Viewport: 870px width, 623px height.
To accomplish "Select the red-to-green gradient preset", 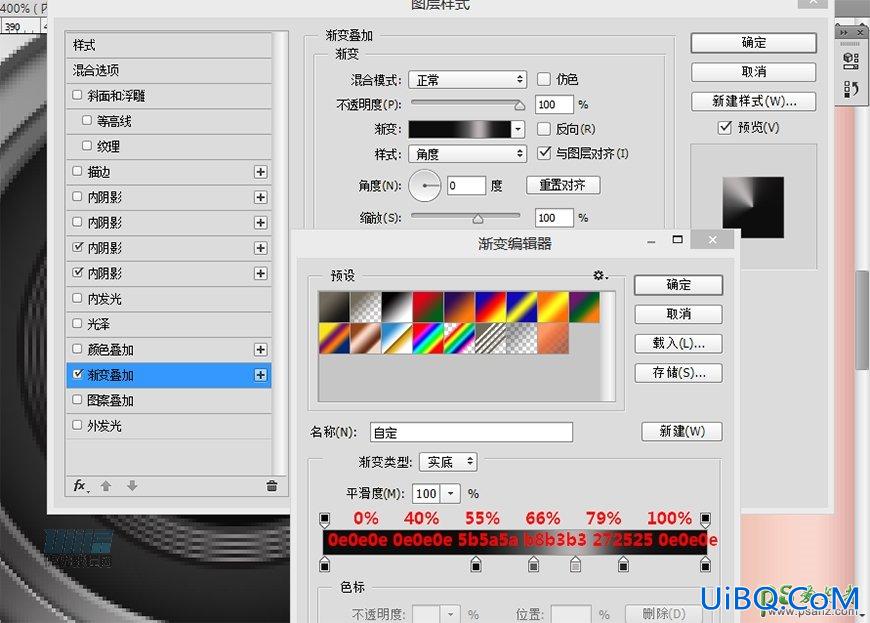I will [x=428, y=307].
